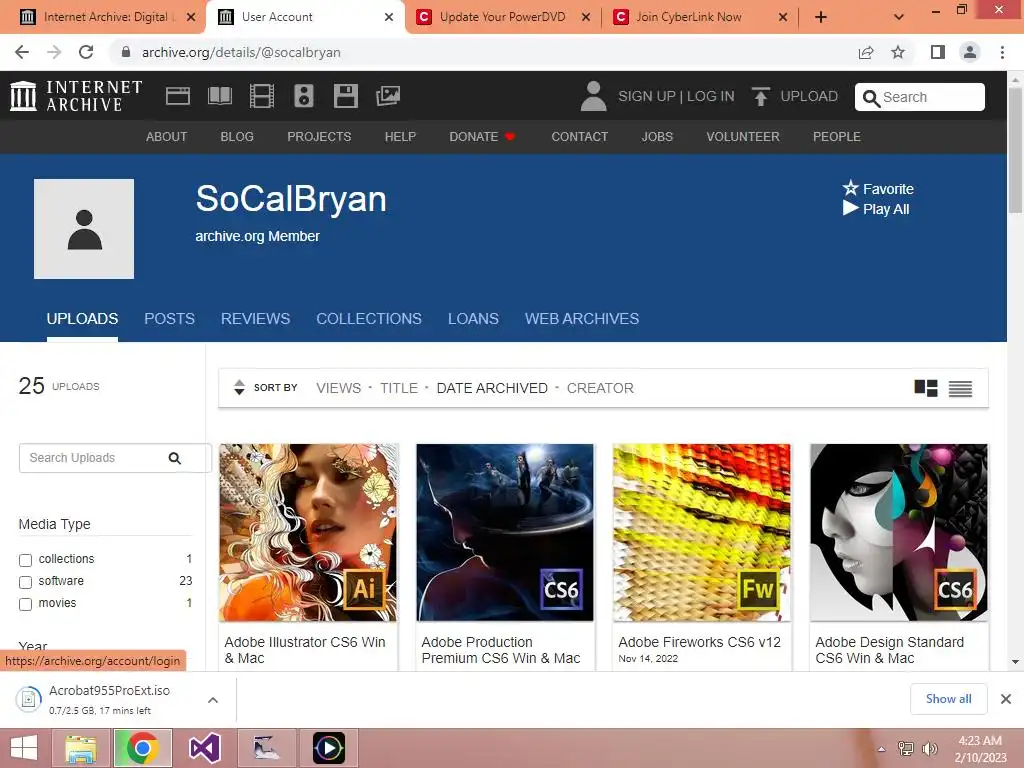Expand the Chrome tab search dropdown
The image size is (1024, 768).
pos(899,17)
